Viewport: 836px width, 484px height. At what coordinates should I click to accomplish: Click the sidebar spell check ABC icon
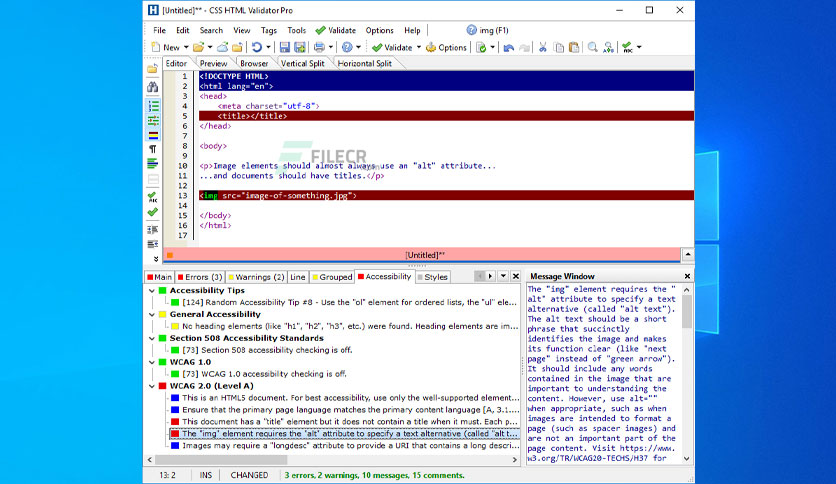153,197
